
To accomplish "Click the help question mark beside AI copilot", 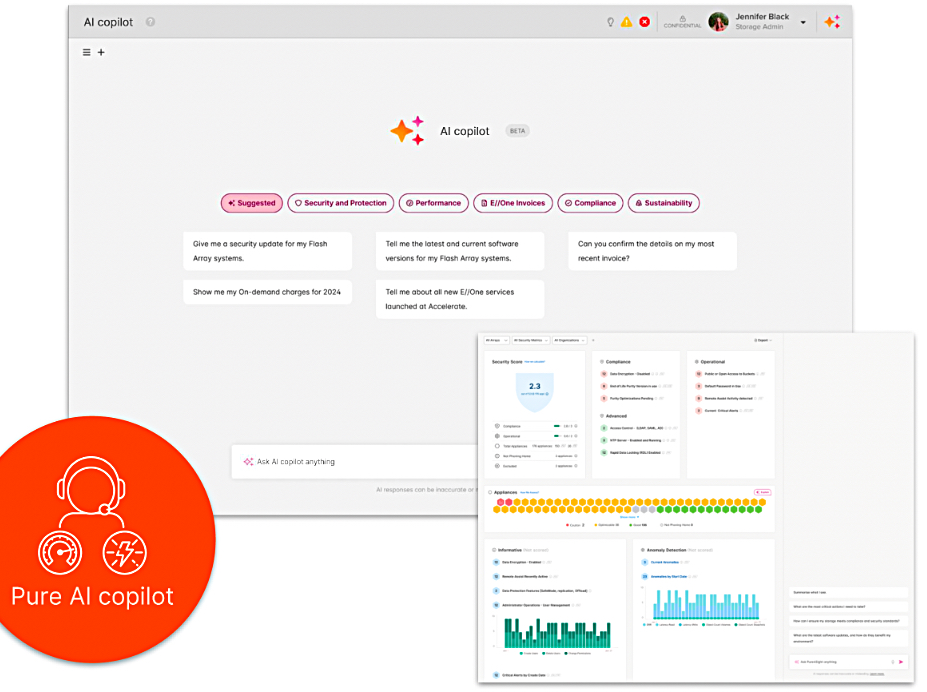I will [x=150, y=22].
